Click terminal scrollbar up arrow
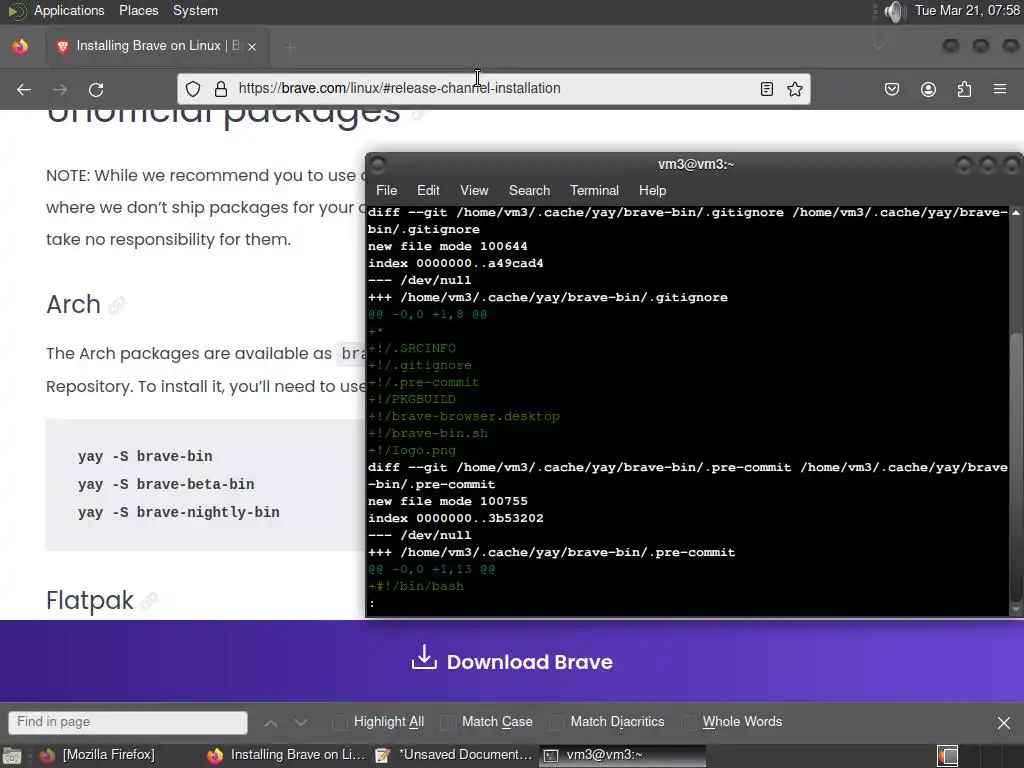Viewport: 1024px width, 768px height. click(x=1016, y=213)
